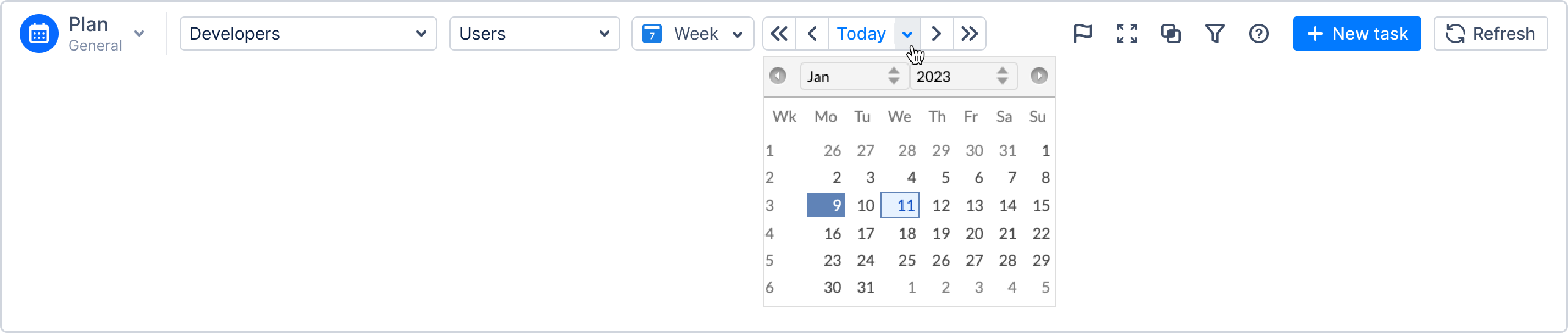Open the year 2023 selector
Screen dimensions: 1568x333
pyautogui.click(x=963, y=76)
